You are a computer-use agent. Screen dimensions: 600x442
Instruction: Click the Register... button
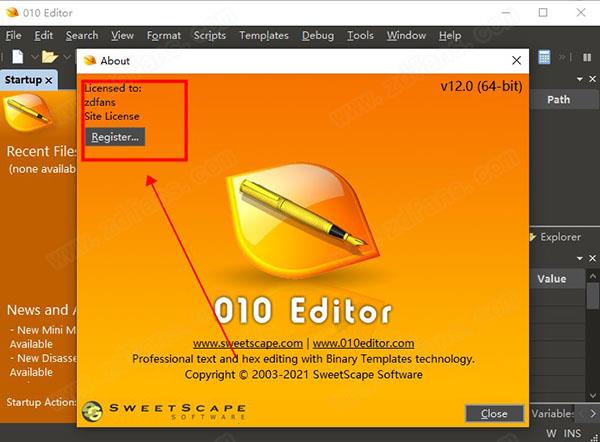click(115, 137)
